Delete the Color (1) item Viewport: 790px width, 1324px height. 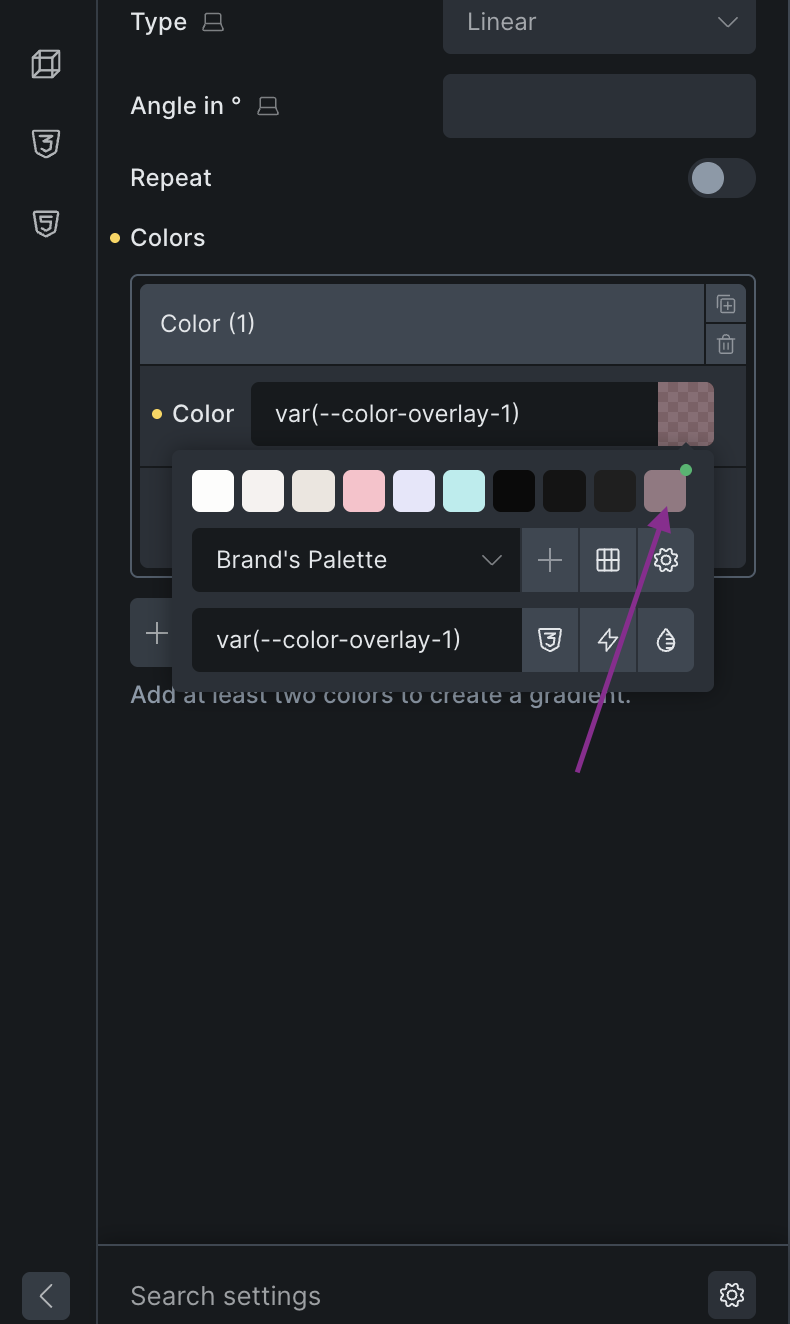coord(726,345)
